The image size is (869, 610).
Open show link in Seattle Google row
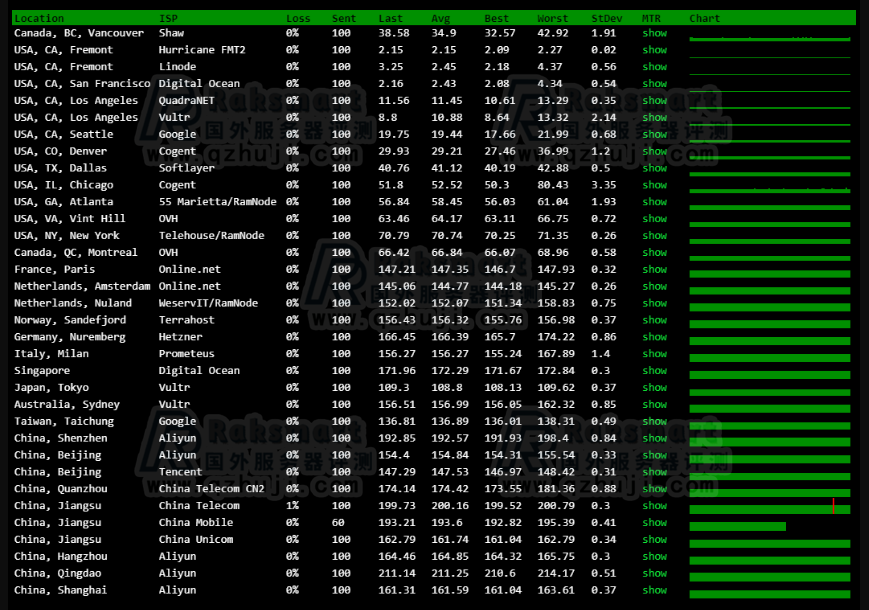click(655, 134)
